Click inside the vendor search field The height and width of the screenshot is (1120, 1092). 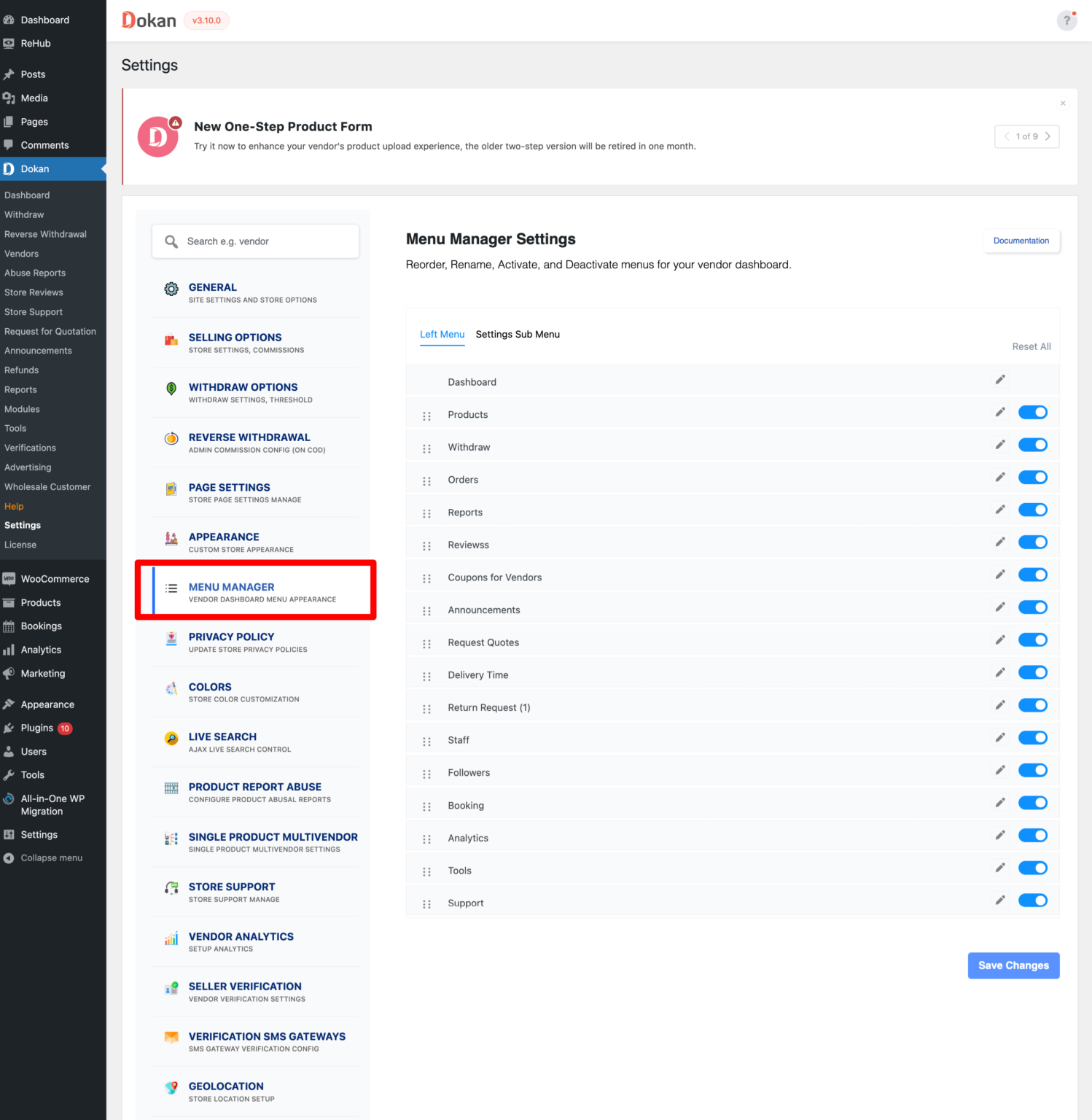(x=255, y=241)
